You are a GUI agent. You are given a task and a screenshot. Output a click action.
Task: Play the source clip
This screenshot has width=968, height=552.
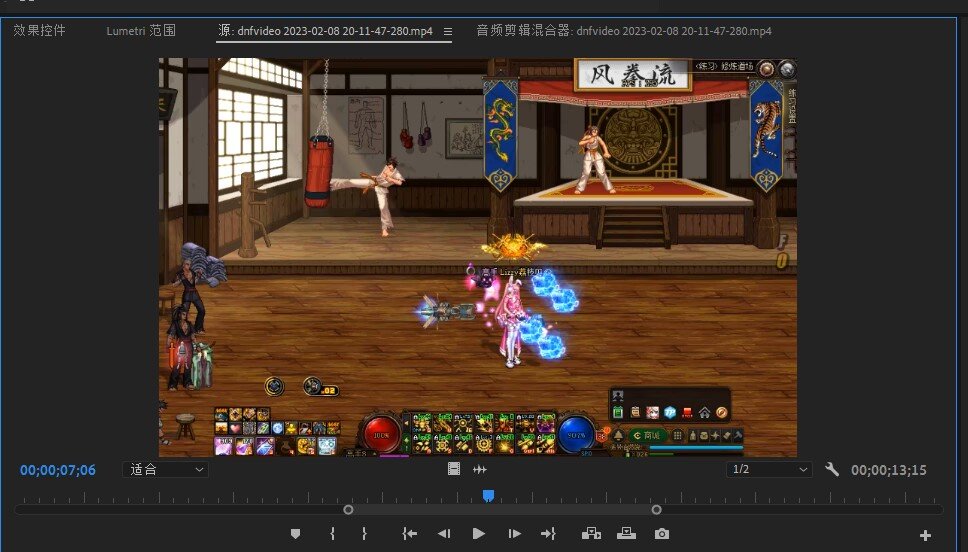(478, 533)
